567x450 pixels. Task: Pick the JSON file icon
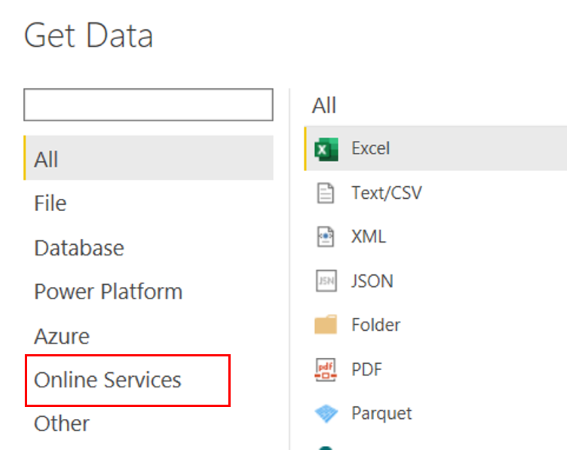click(326, 281)
